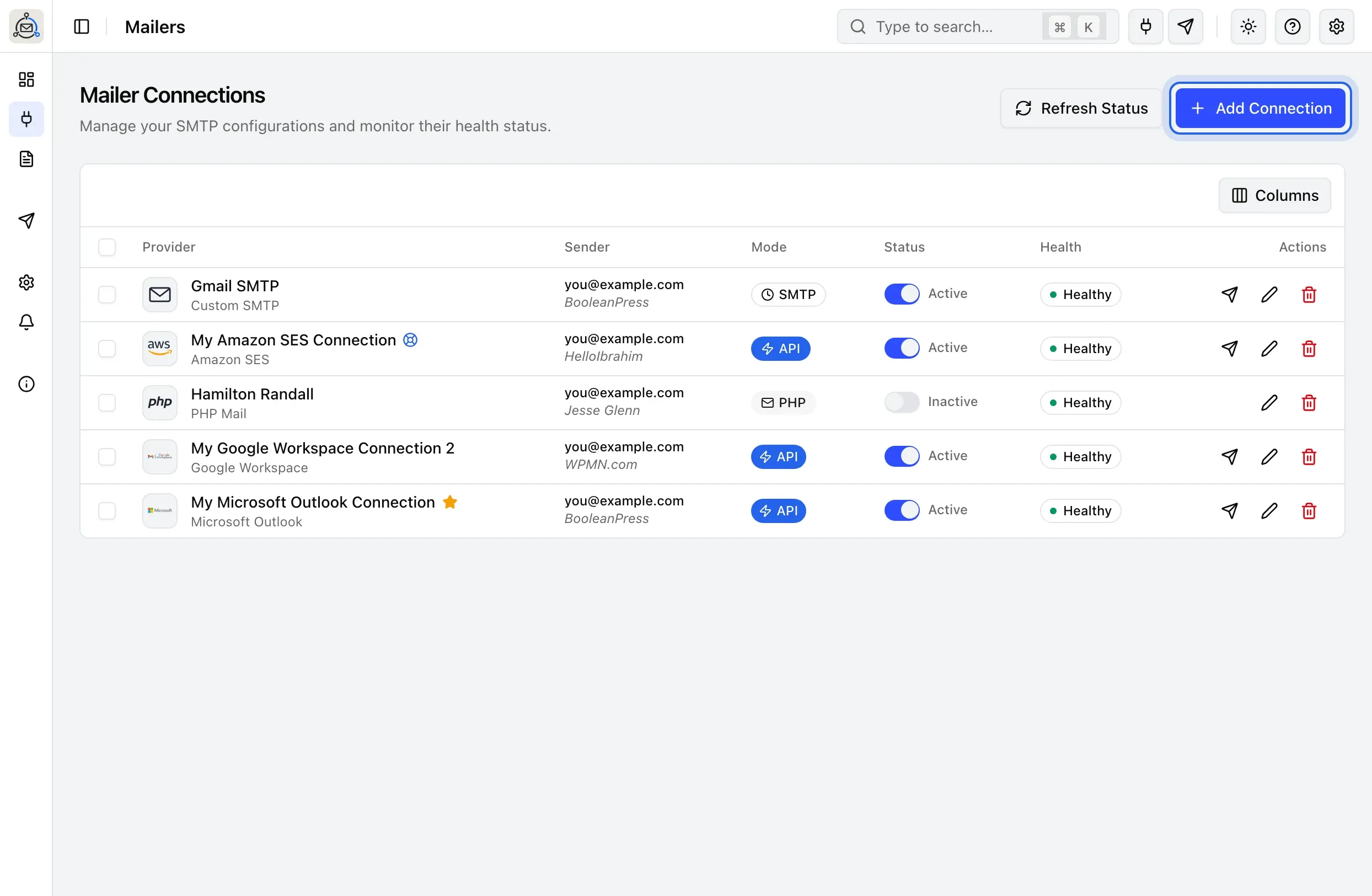This screenshot has width=1372, height=896.
Task: Focus the Type to search field
Action: (x=978, y=26)
